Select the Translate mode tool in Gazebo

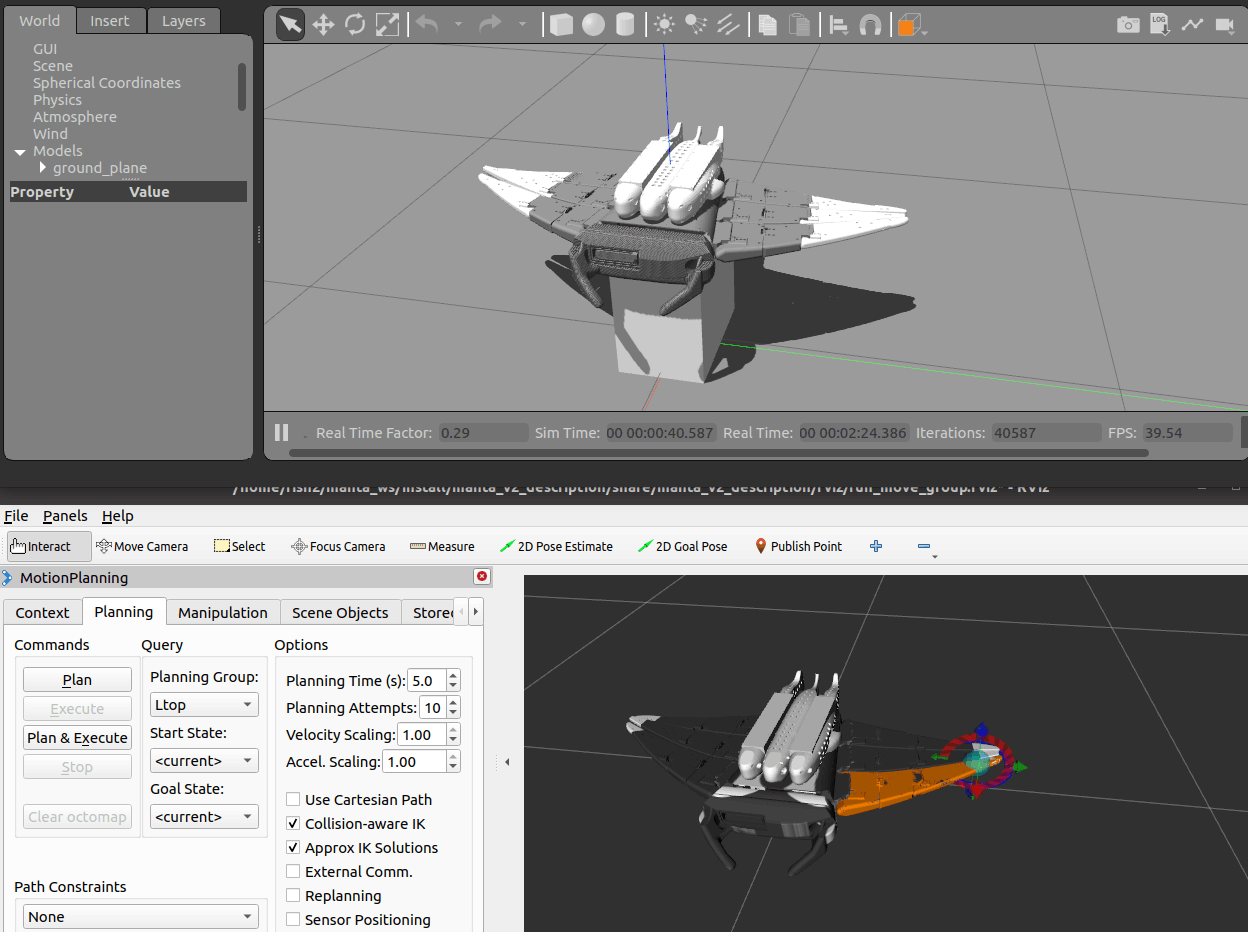(323, 25)
